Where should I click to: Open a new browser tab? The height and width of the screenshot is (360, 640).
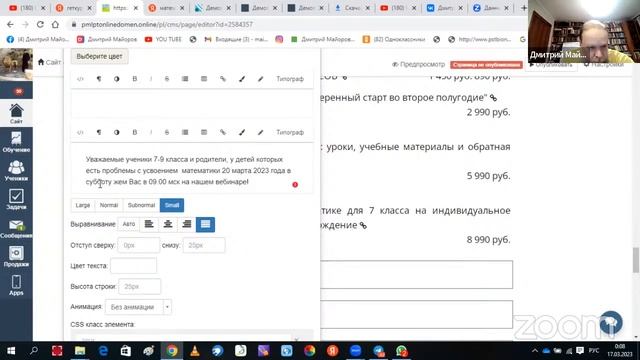click(523, 8)
